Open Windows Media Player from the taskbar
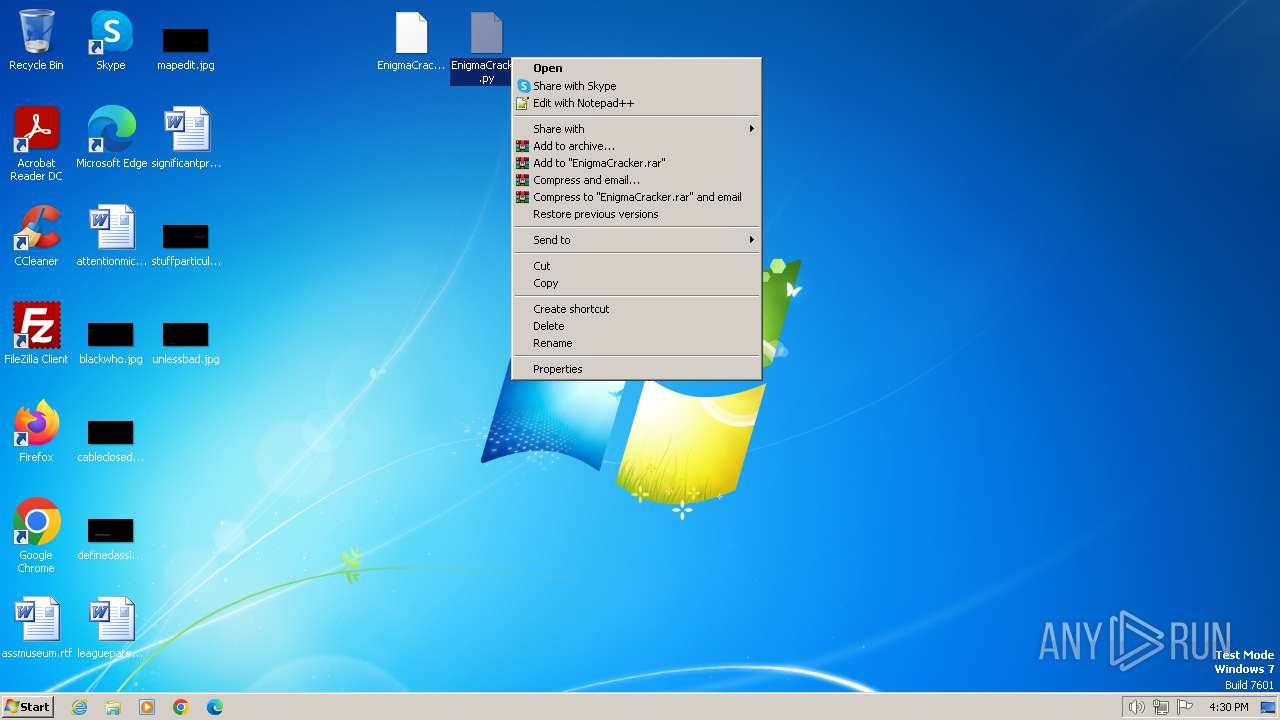The image size is (1280, 720). (147, 707)
